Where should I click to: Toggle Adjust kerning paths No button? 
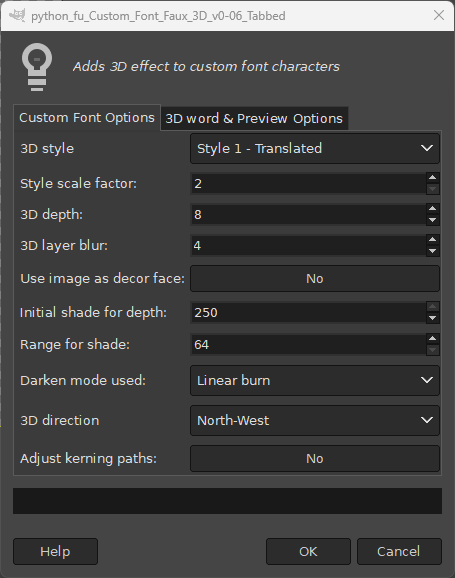[315, 459]
